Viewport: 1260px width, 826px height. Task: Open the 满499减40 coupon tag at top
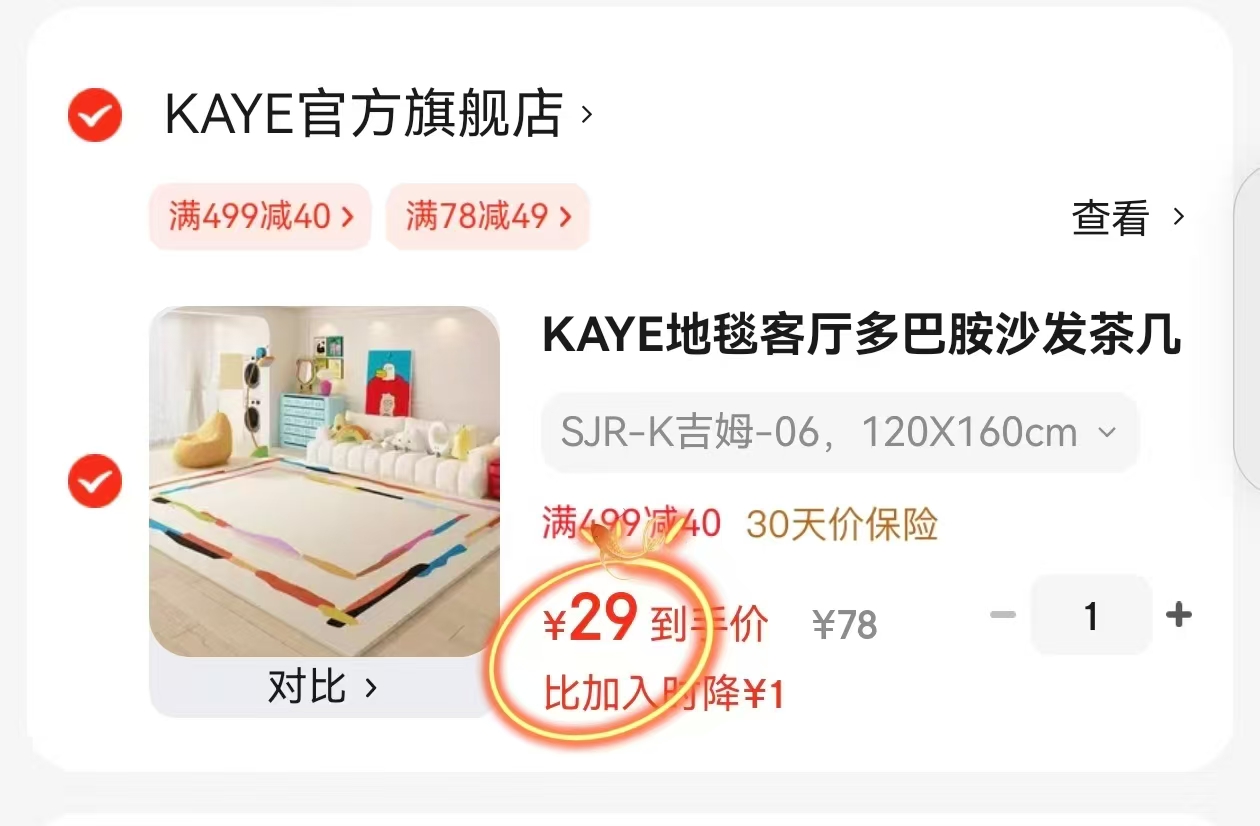click(260, 216)
